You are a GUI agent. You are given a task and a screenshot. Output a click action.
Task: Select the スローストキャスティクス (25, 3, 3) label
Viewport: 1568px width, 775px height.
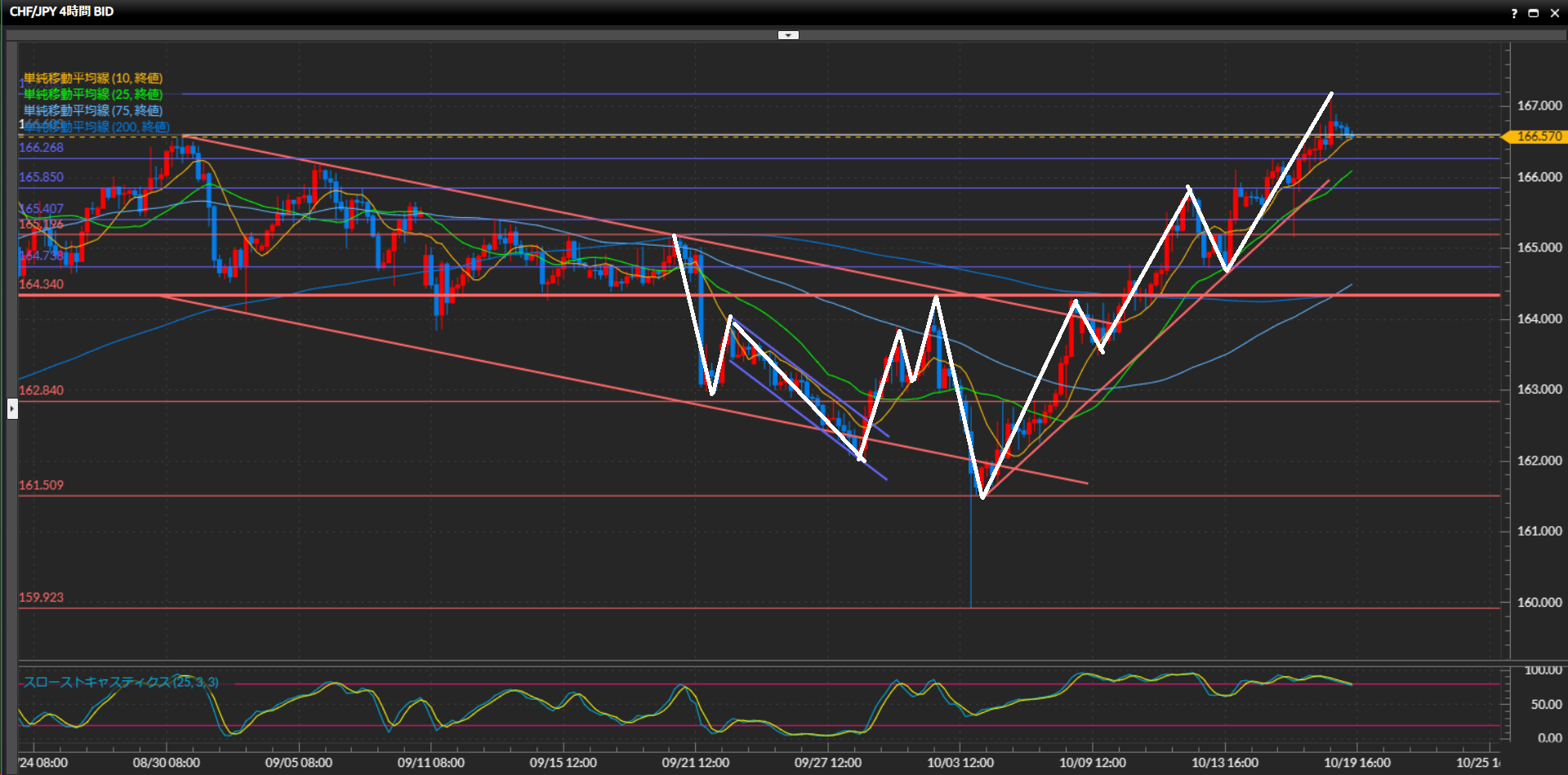pyautogui.click(x=120, y=683)
